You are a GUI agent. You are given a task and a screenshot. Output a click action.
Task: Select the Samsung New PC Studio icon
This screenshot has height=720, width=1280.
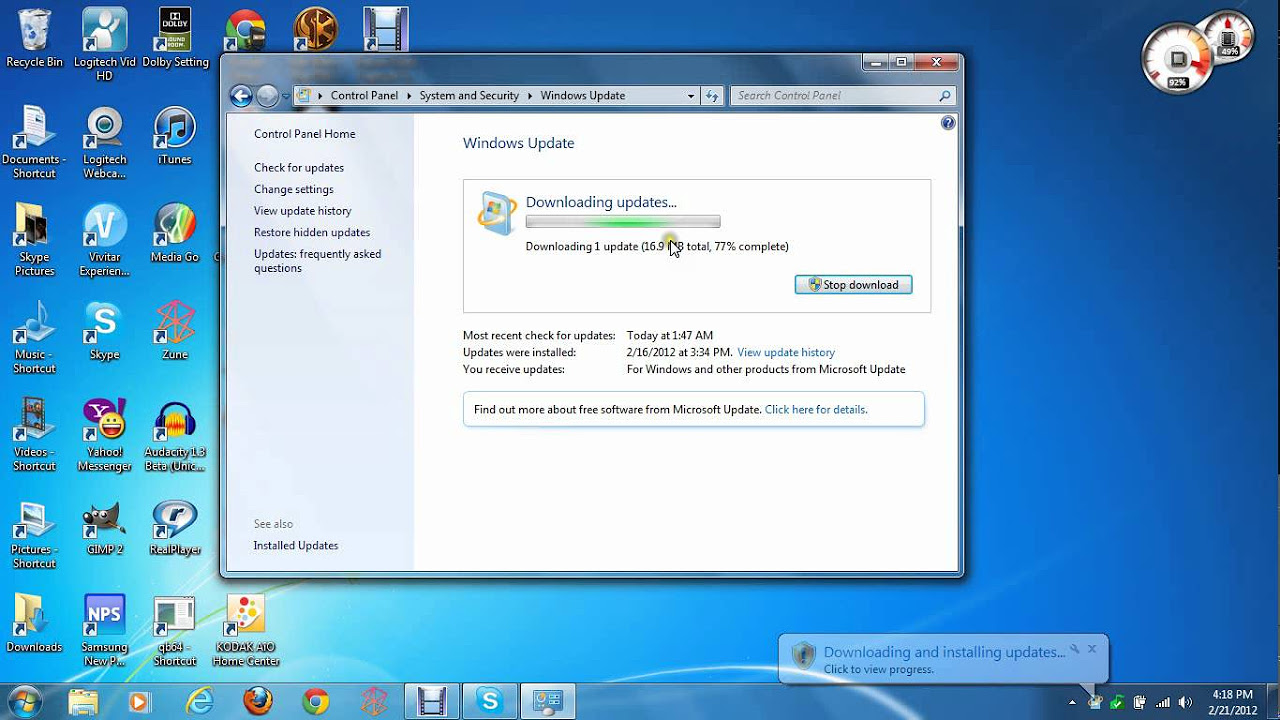pyautogui.click(x=104, y=631)
